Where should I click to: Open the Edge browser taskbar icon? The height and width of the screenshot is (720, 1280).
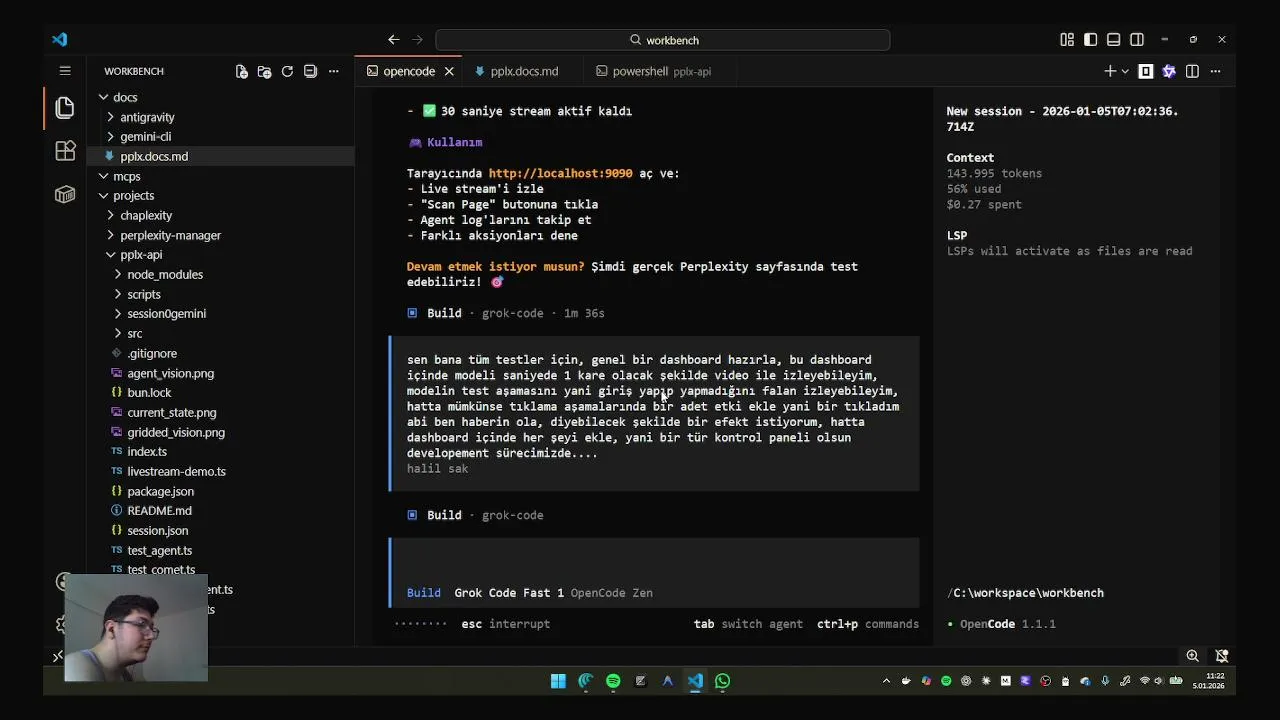(586, 681)
